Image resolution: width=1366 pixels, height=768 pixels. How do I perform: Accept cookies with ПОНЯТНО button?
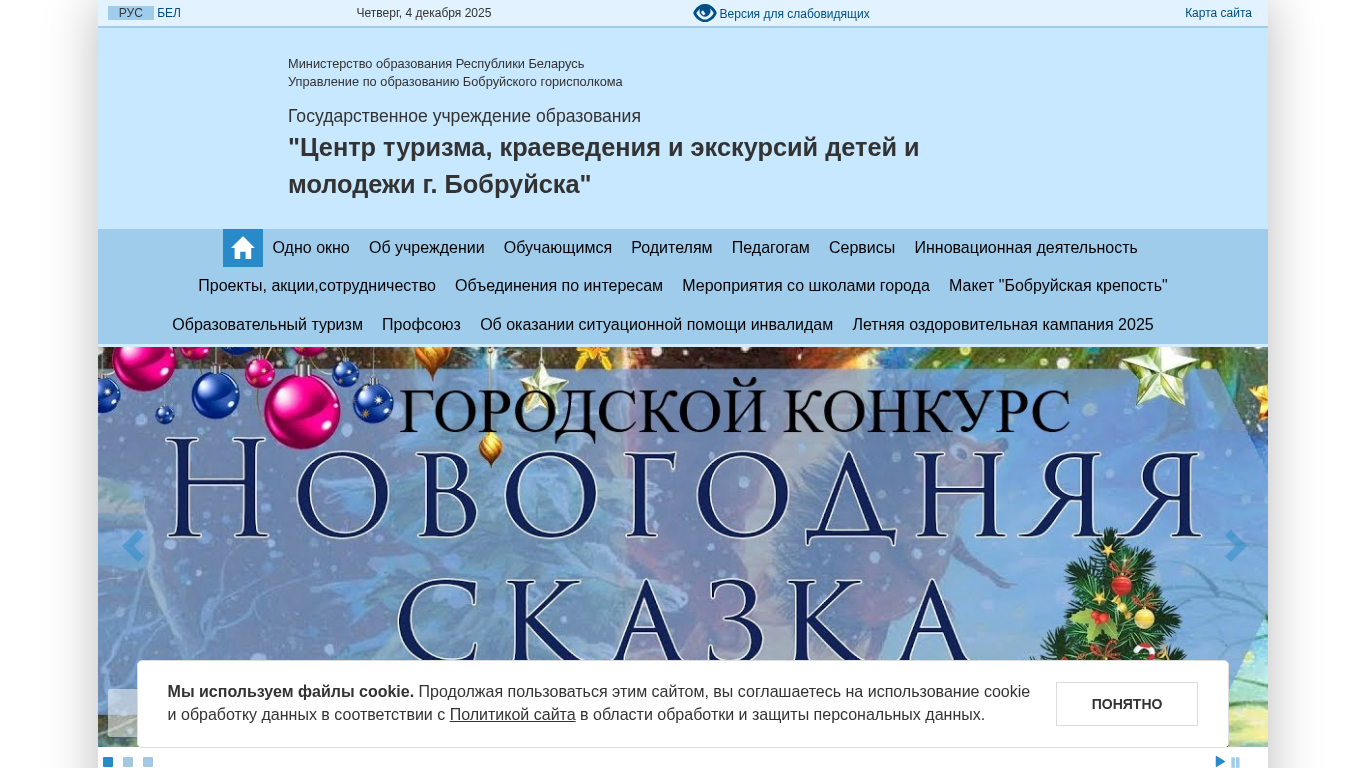pyautogui.click(x=1127, y=704)
